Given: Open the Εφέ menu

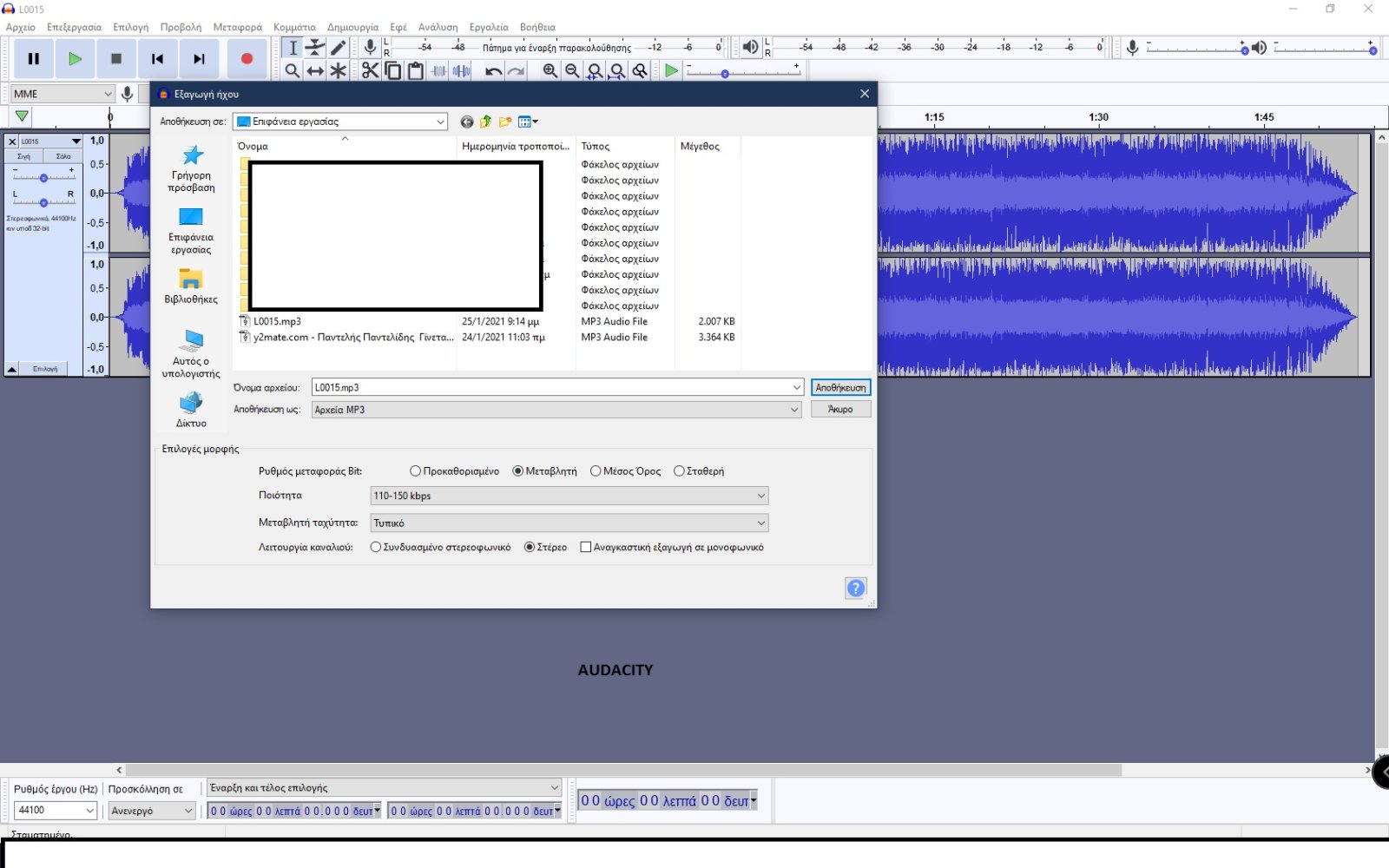Looking at the screenshot, I should [398, 27].
